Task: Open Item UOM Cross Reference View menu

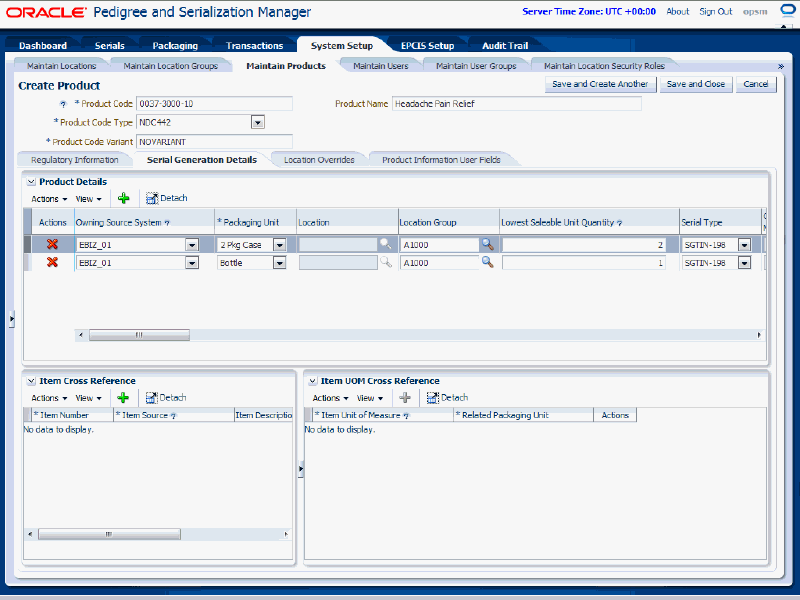Action: [370, 398]
